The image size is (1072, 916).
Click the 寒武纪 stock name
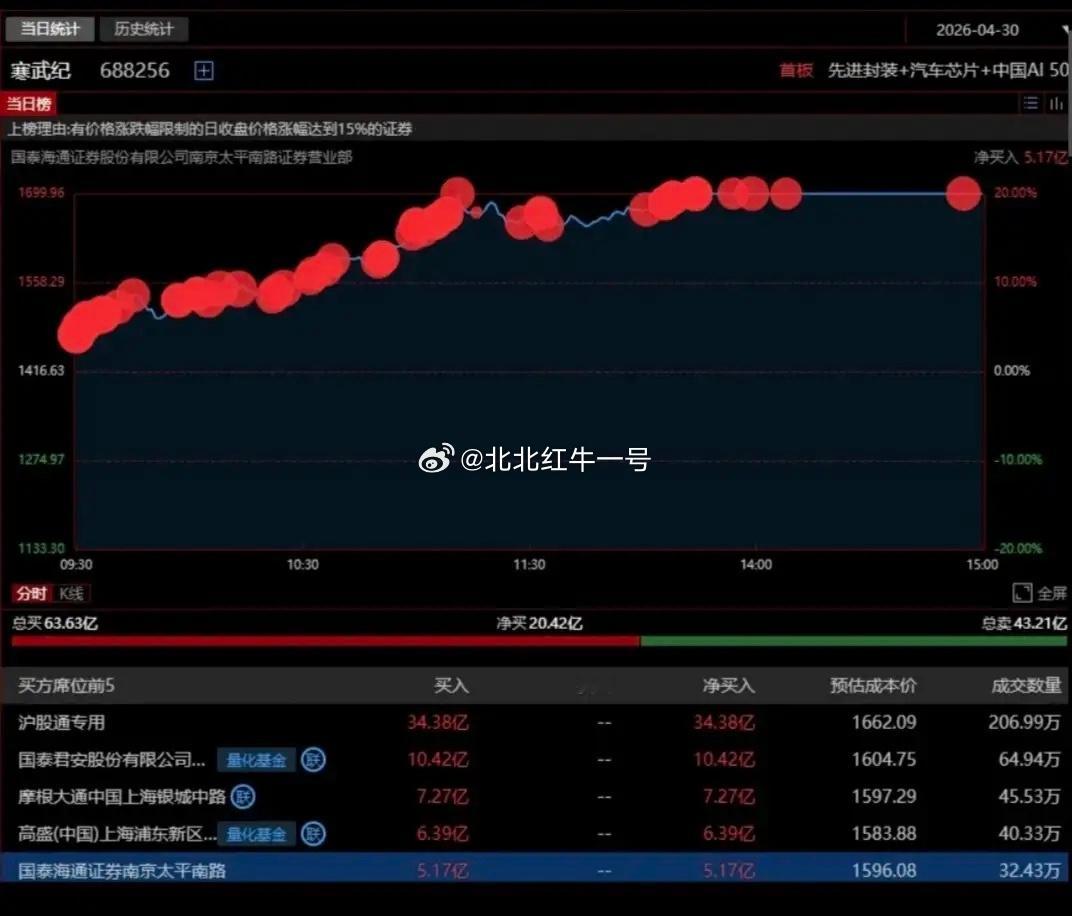pyautogui.click(x=40, y=70)
